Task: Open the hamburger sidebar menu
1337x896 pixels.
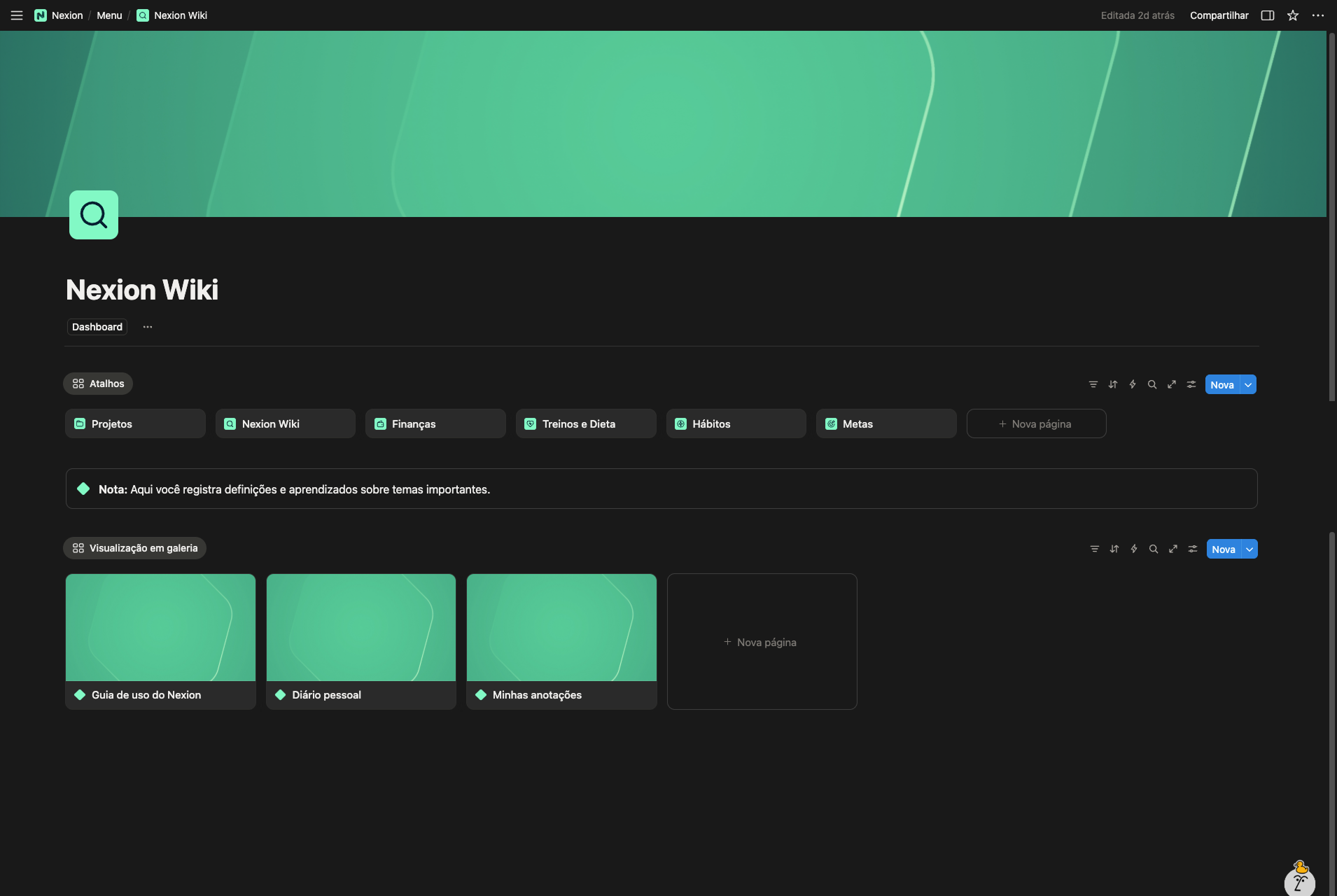Action: [x=17, y=15]
